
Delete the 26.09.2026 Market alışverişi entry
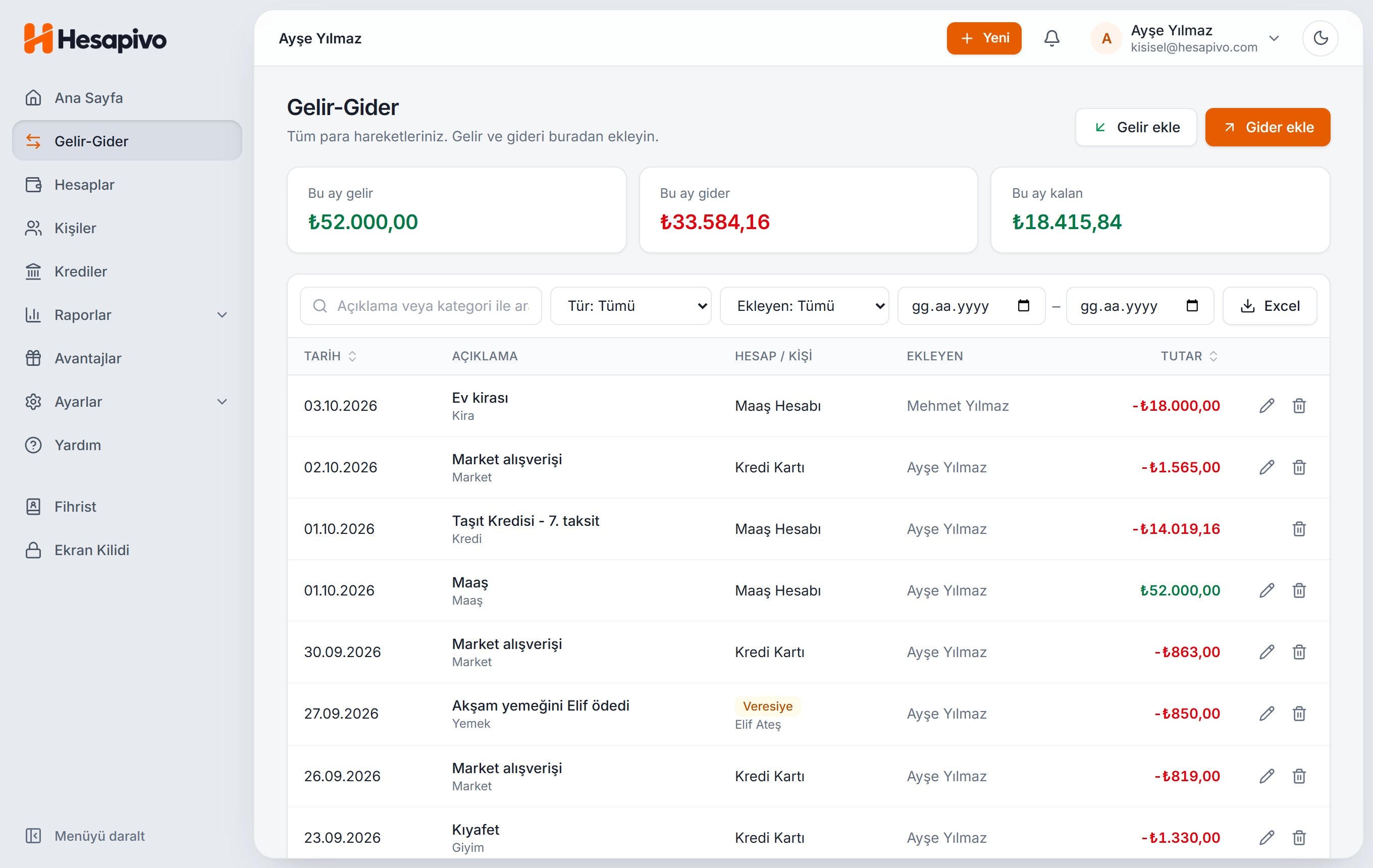[x=1299, y=776]
